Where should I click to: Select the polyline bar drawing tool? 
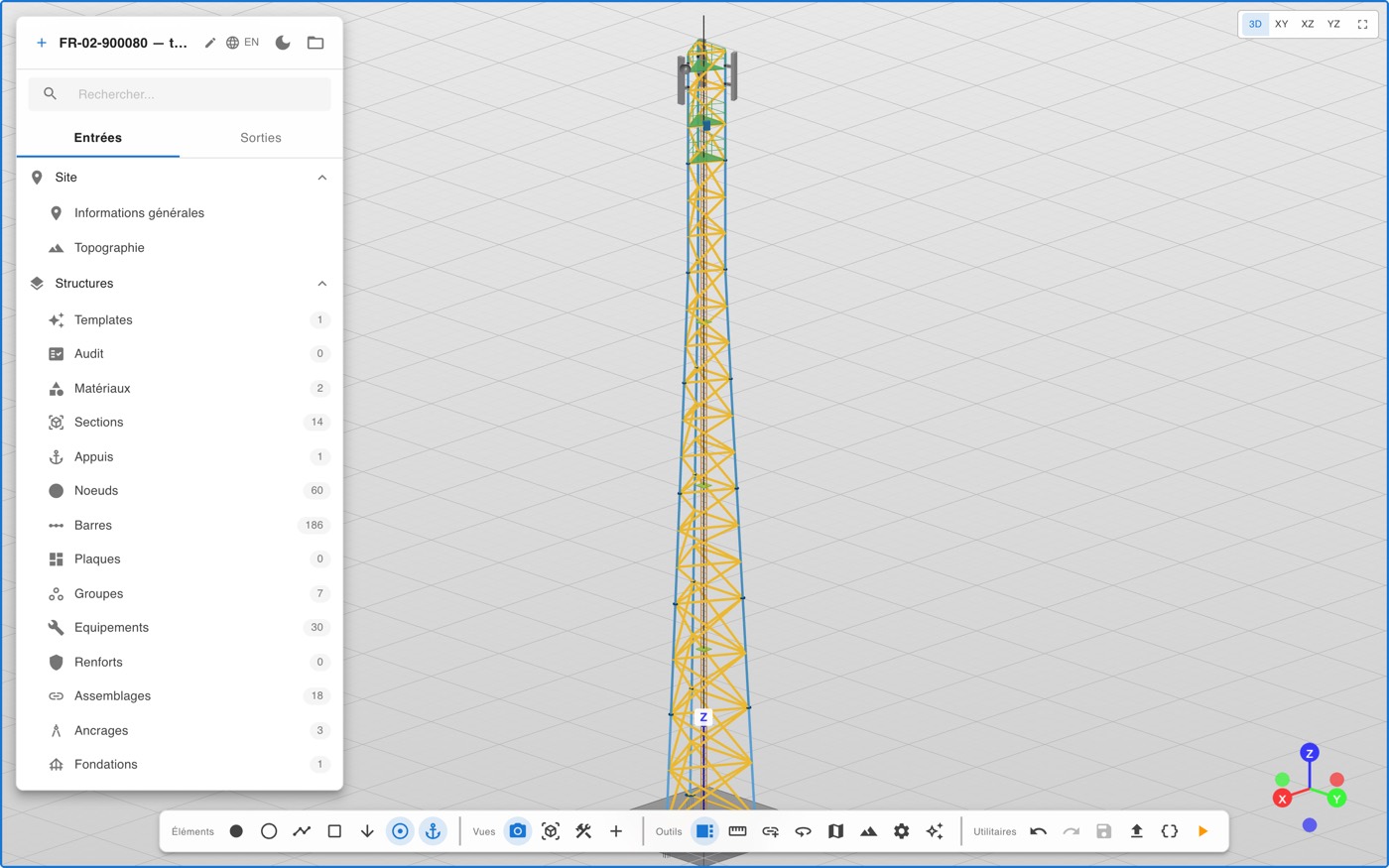click(x=302, y=831)
